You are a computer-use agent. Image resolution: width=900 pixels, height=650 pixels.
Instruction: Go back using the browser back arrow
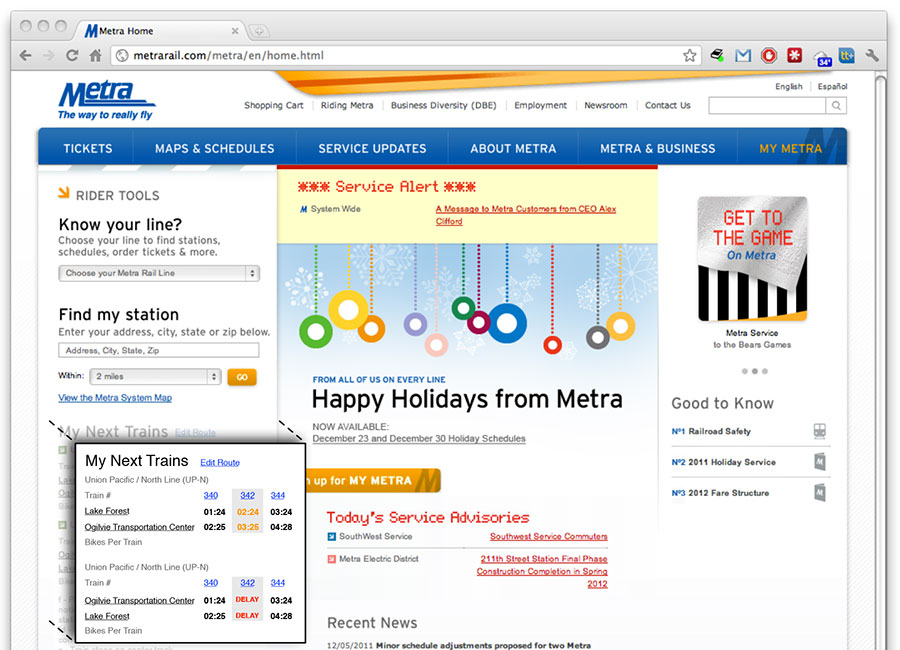25,56
